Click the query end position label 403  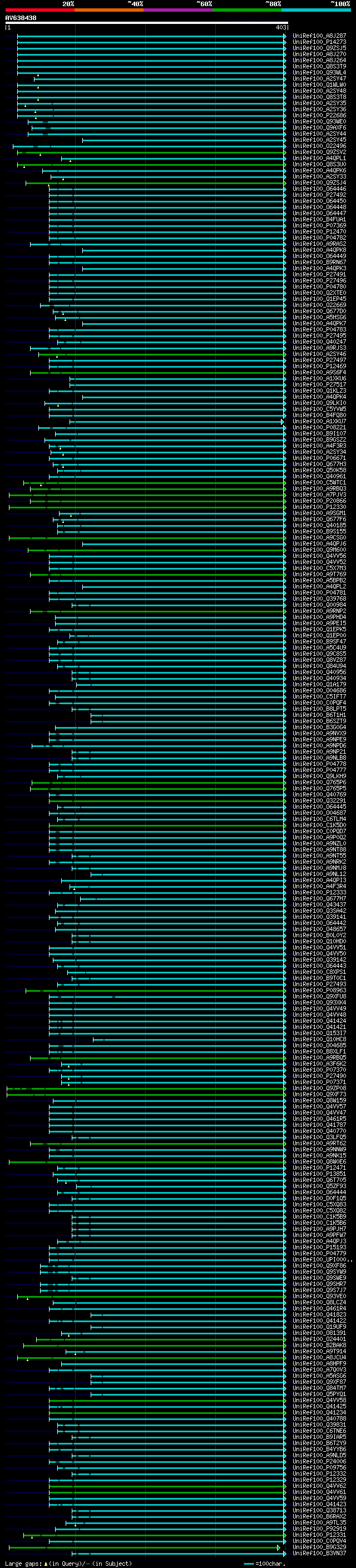point(280,27)
